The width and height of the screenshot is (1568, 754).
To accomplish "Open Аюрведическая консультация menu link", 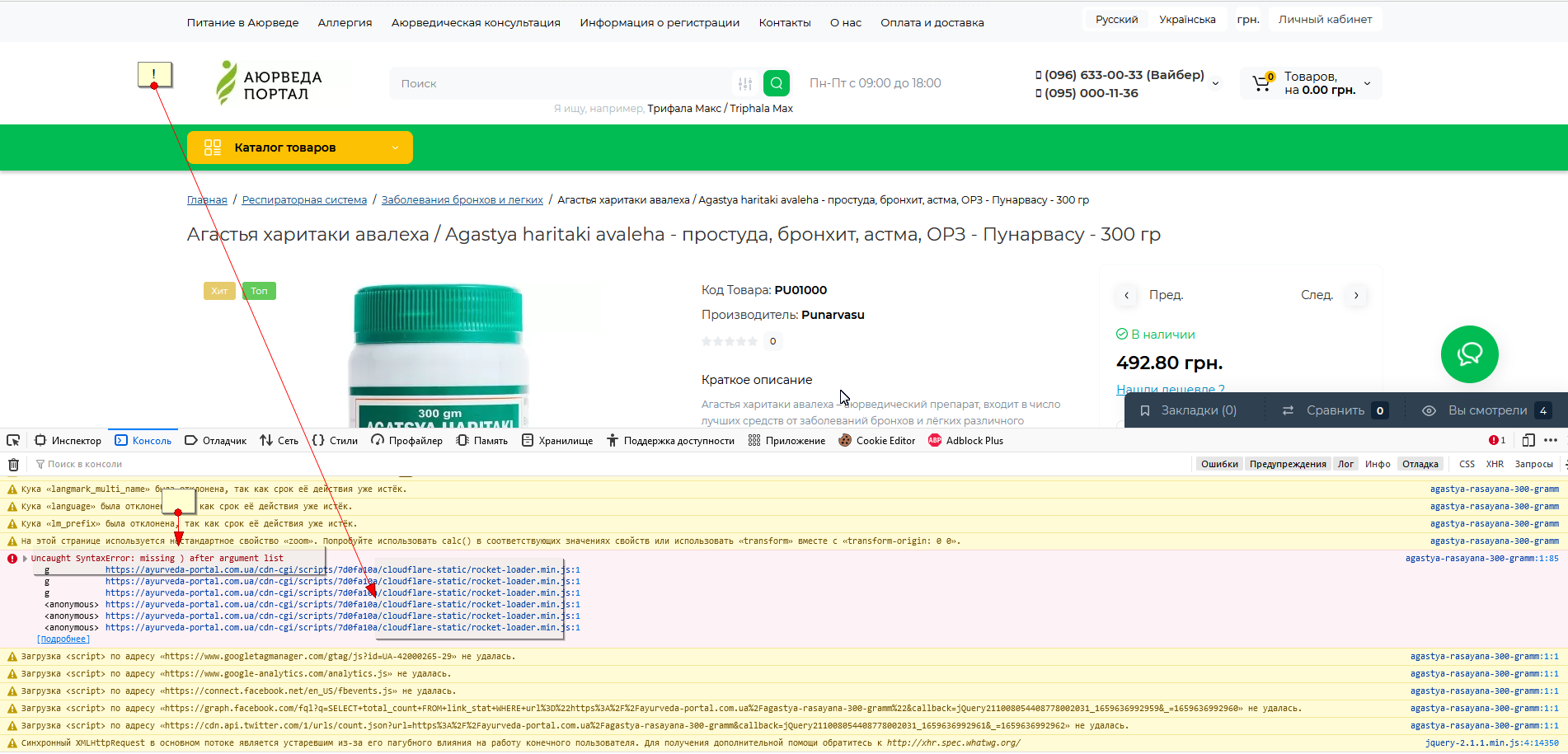I will click(x=476, y=22).
